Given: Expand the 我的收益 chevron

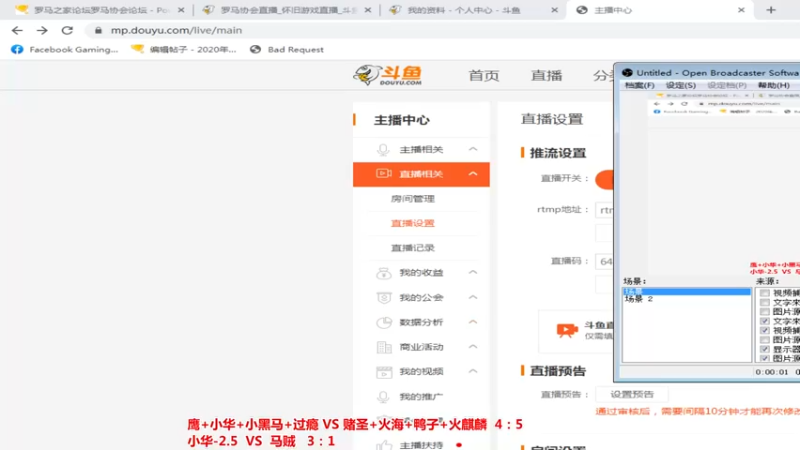Looking at the screenshot, I should (473, 272).
